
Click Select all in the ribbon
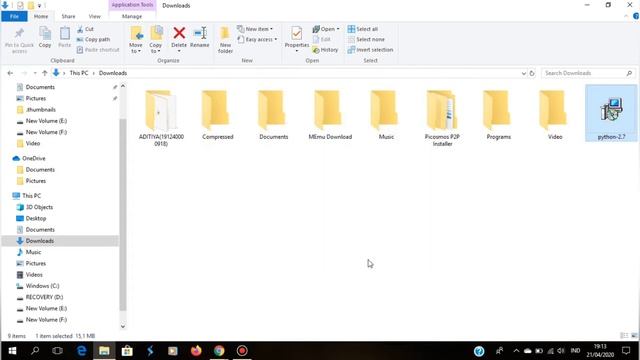point(362,29)
